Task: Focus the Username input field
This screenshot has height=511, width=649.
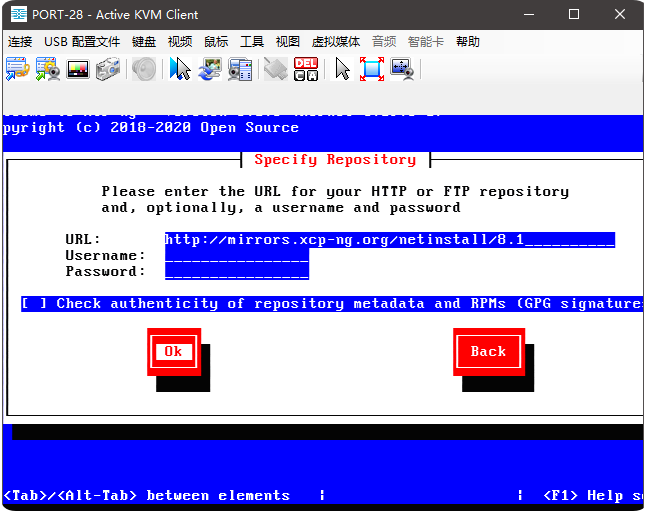Action: tap(237, 256)
